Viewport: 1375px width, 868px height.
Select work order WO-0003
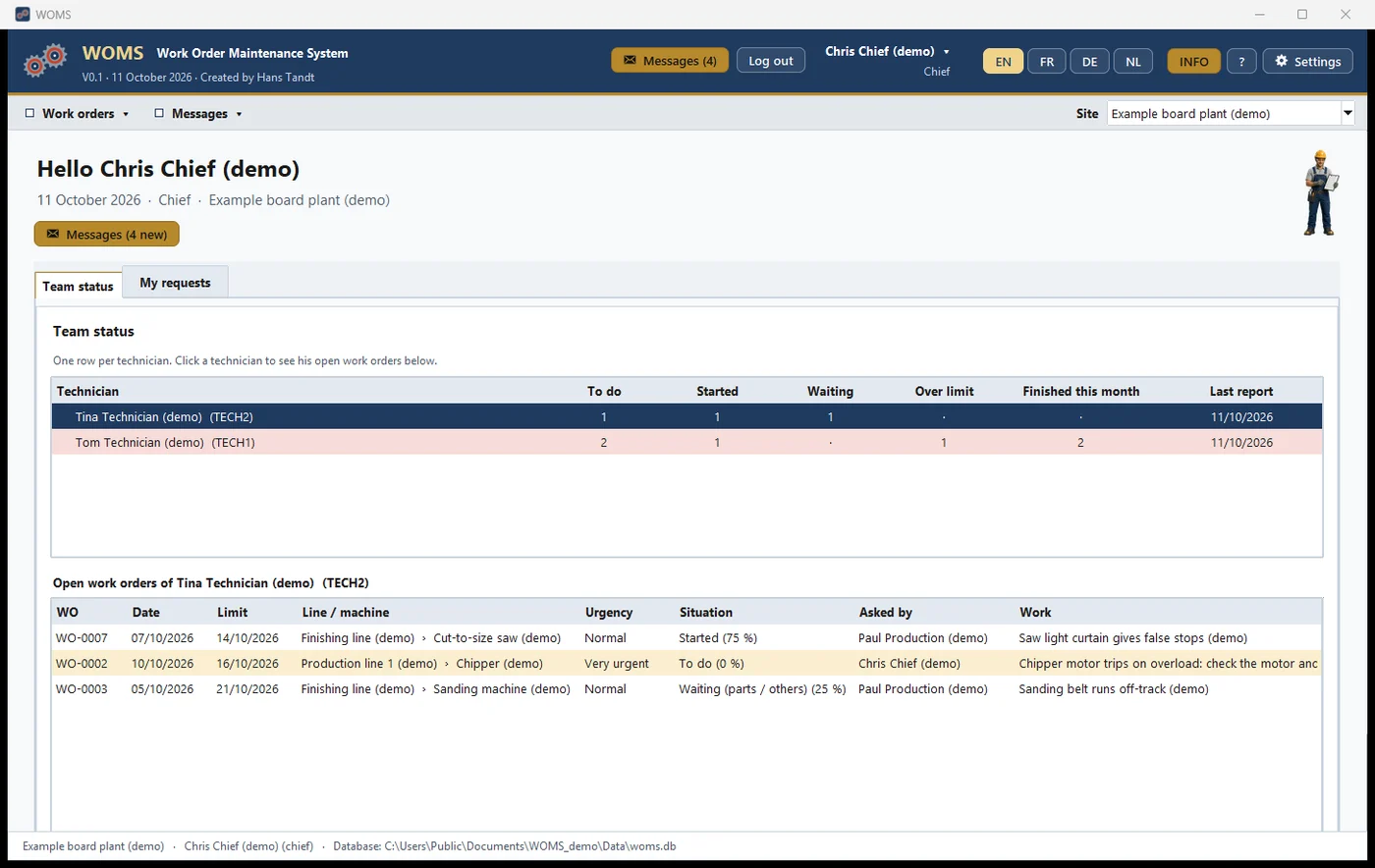[x=687, y=688]
